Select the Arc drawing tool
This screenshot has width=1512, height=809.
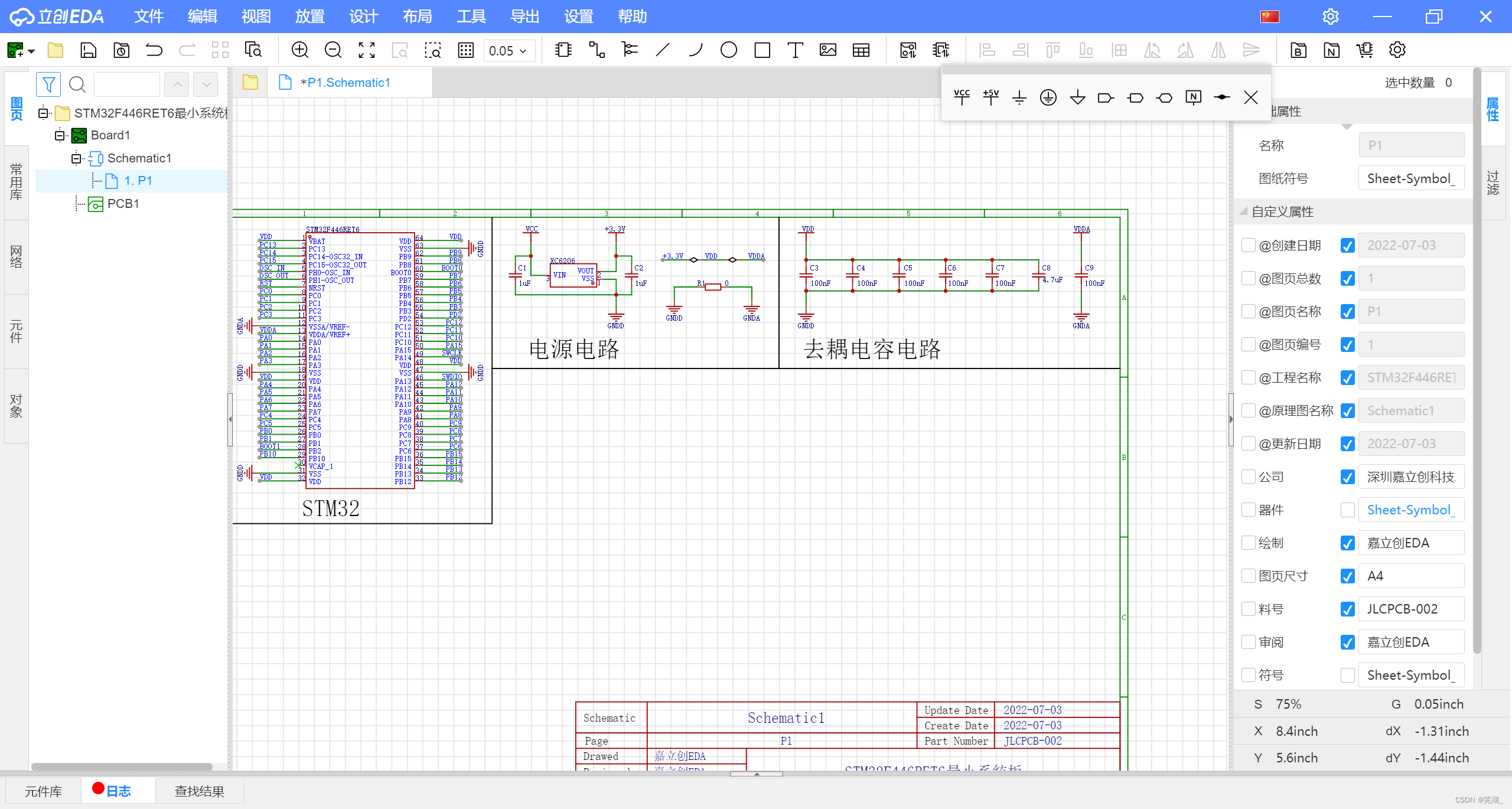coord(696,50)
